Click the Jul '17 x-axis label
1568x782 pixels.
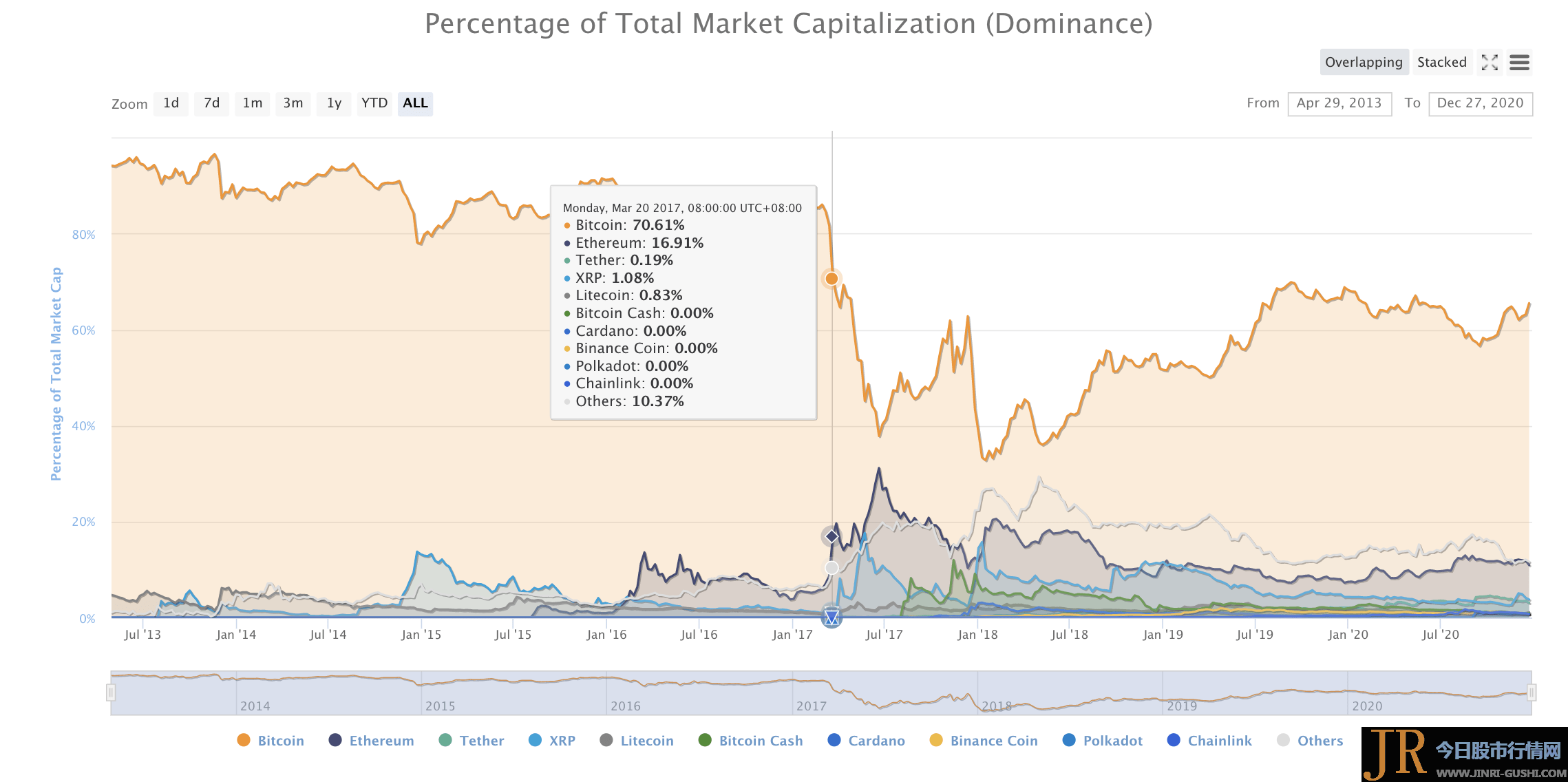click(884, 635)
